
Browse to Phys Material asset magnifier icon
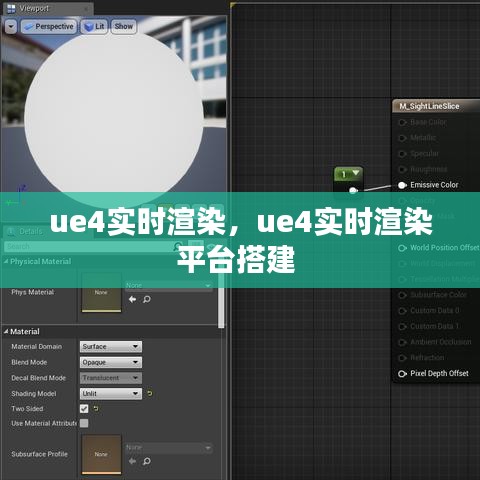pos(147,299)
